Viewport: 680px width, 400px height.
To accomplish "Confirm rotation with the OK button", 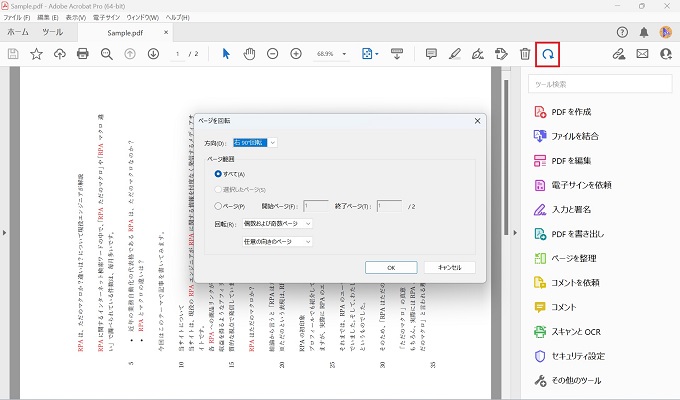I will (x=391, y=268).
